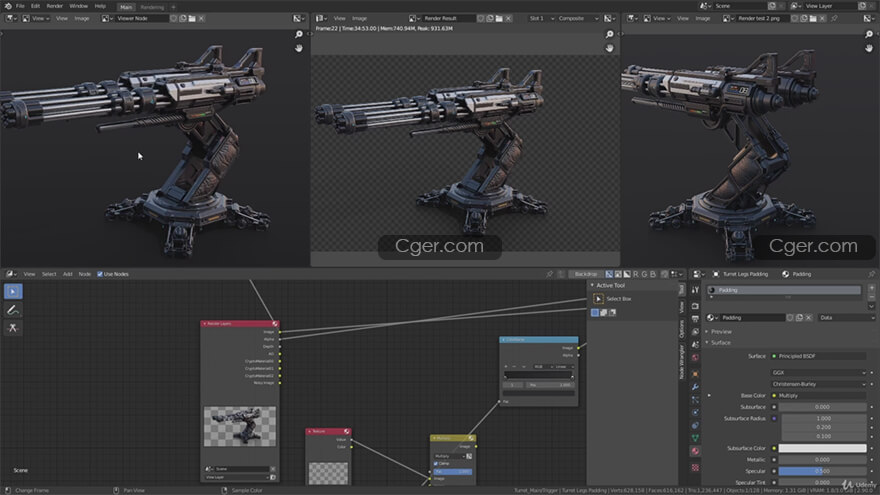Click the zoom magnifier in Render test 2.png editor
Screen dimensions: 880x495
tap(869, 34)
